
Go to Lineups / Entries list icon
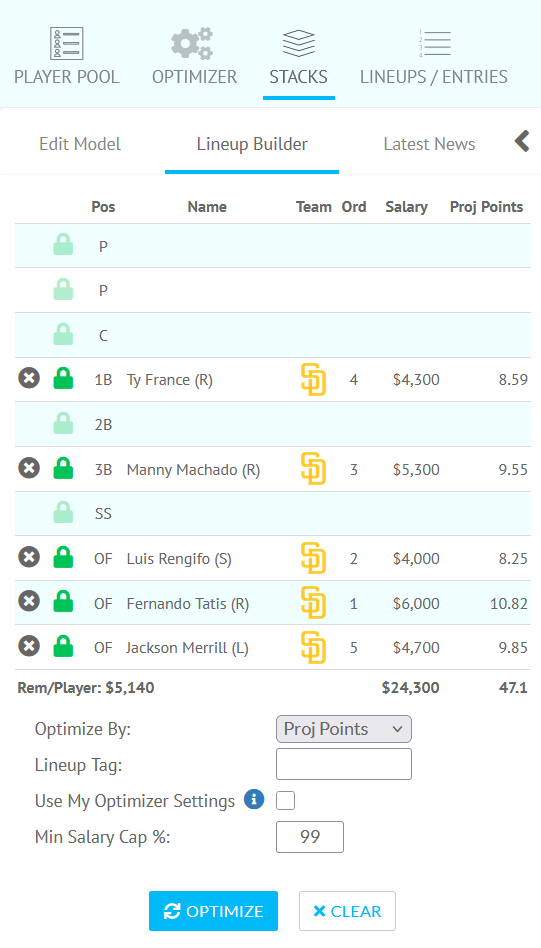click(x=434, y=44)
